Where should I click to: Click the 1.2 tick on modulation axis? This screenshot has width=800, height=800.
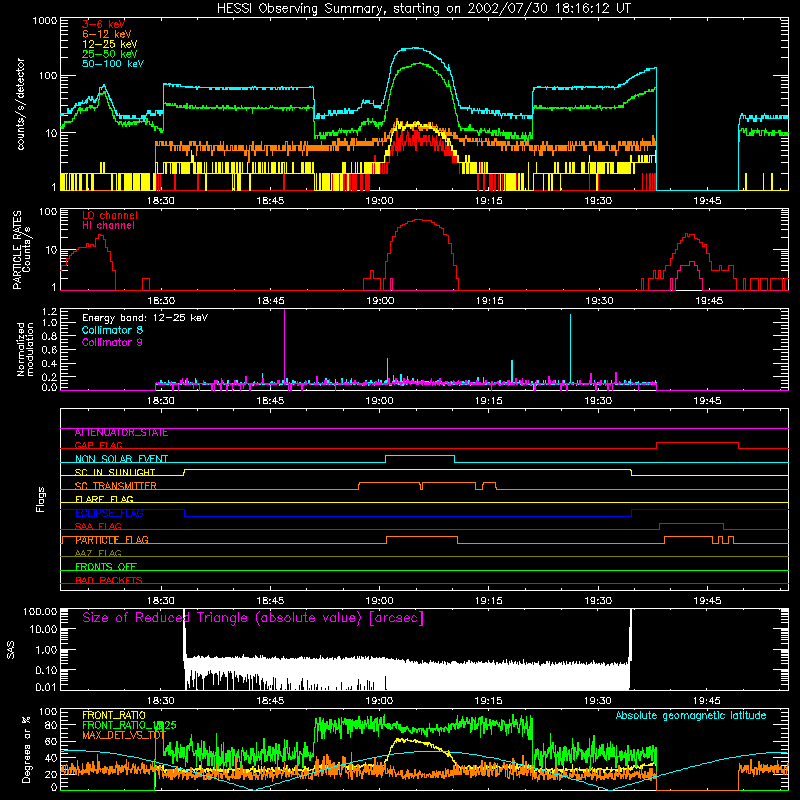[49, 312]
